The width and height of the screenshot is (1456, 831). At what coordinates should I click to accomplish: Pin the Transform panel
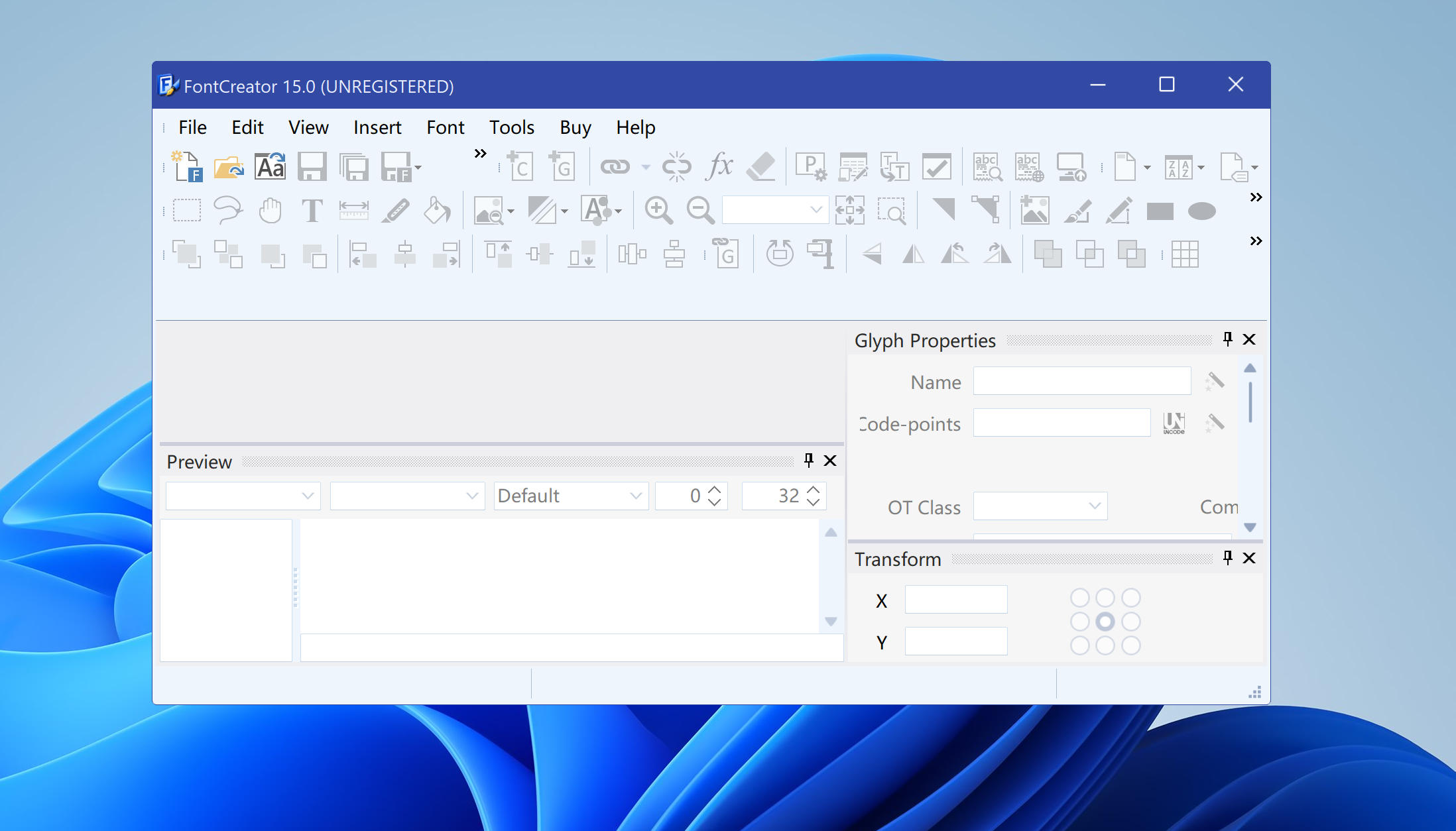pyautogui.click(x=1227, y=558)
